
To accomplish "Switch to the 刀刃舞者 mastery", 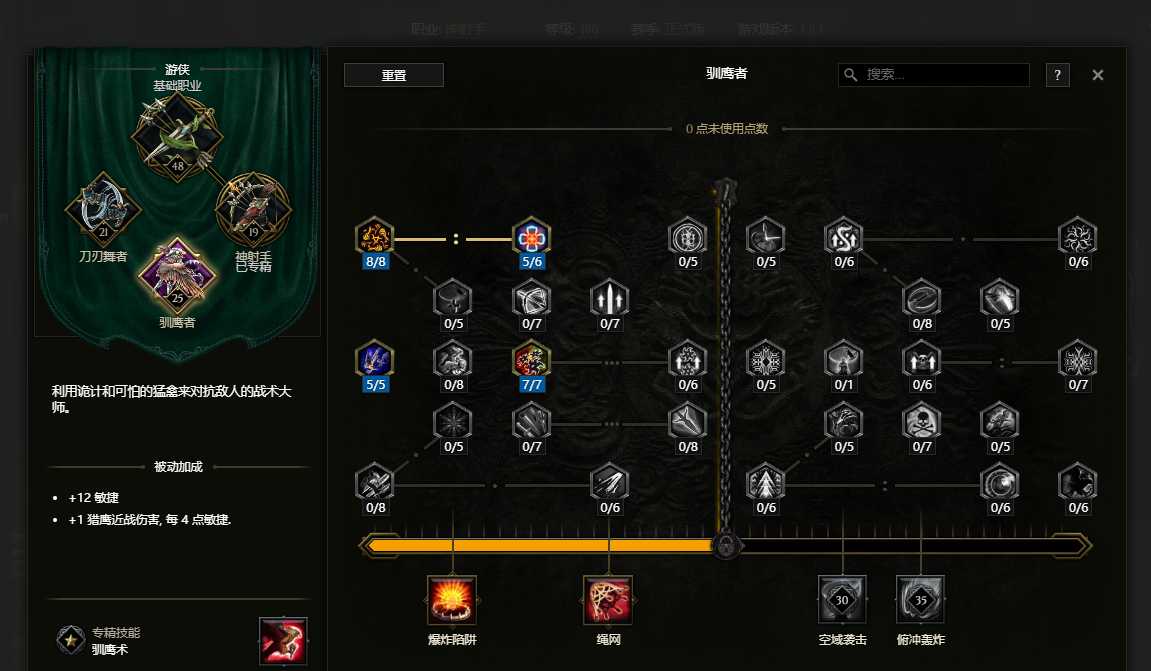I will (x=103, y=210).
